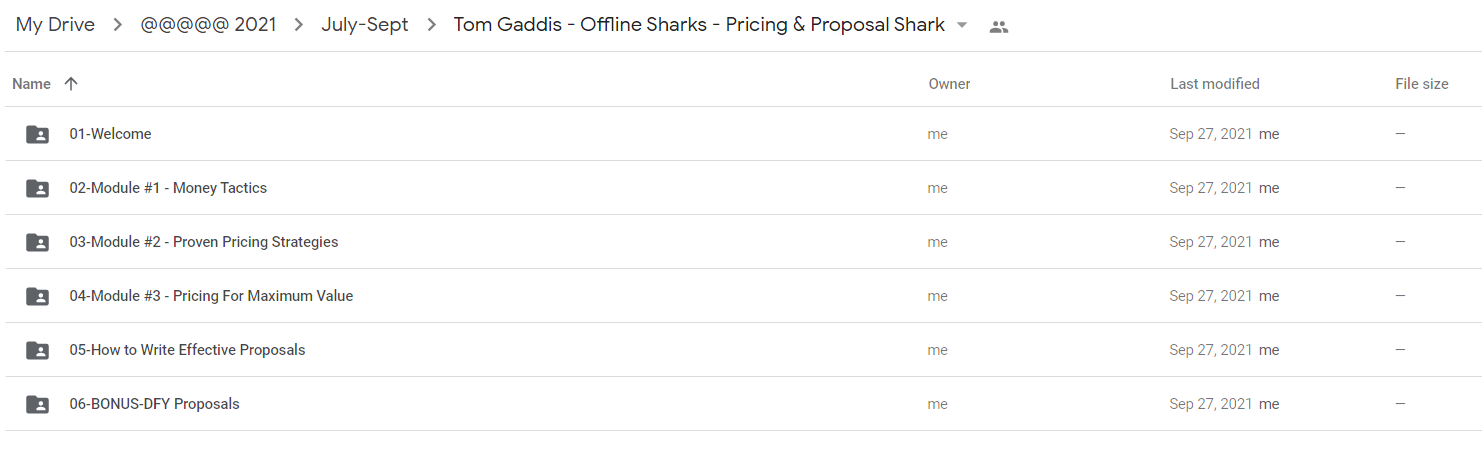Select 03-Module #2 - Proven Pricing Strategies
This screenshot has width=1482, height=456.
tap(741, 242)
